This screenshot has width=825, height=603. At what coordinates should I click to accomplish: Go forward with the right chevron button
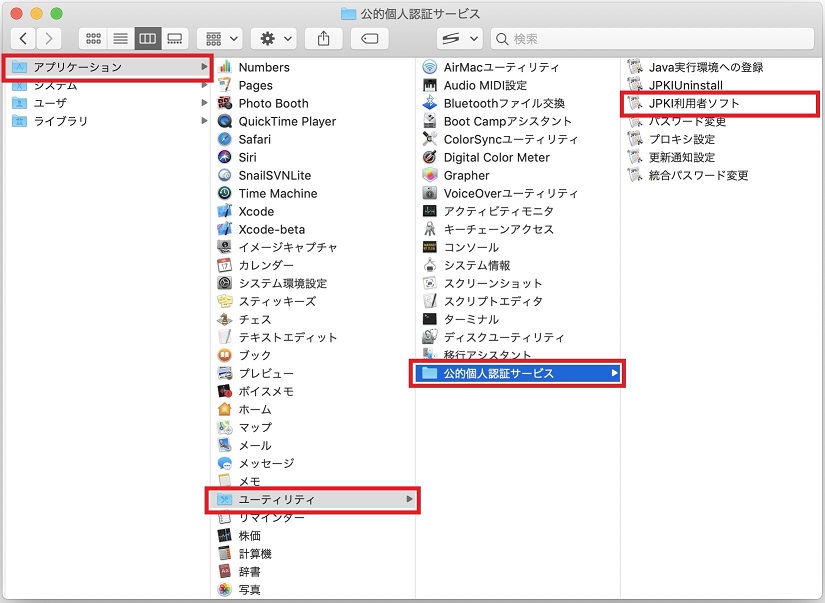[x=49, y=38]
